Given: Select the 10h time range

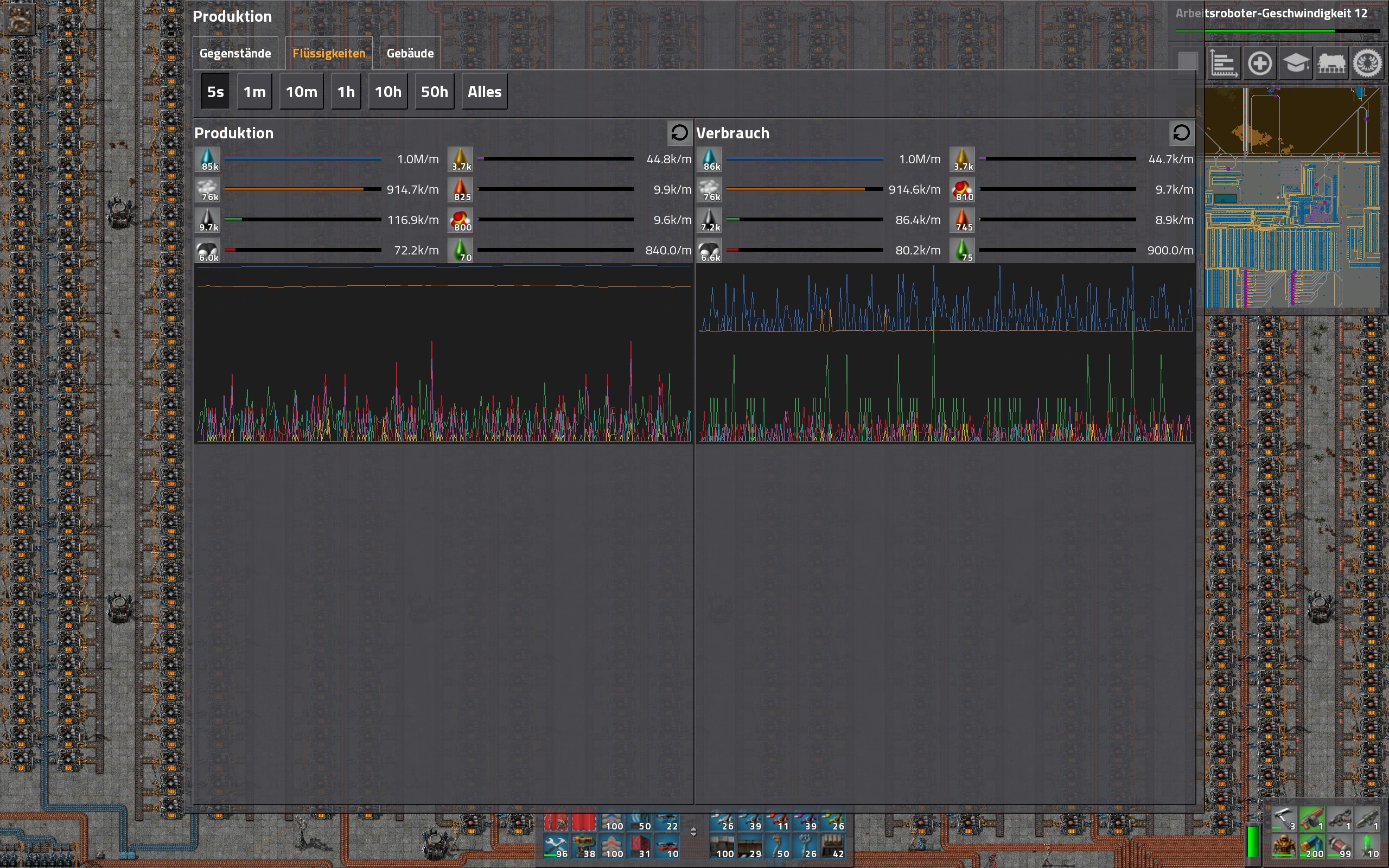Looking at the screenshot, I should (388, 92).
